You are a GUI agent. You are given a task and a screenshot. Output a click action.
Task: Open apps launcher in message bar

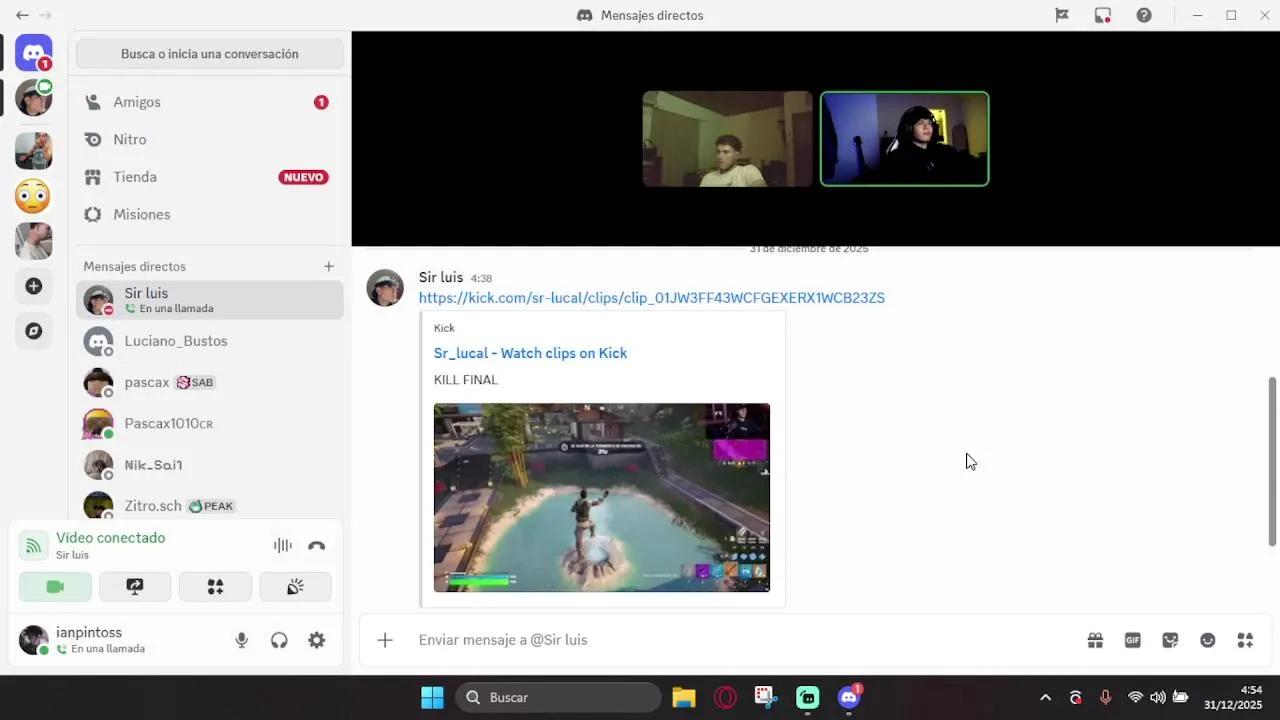click(1245, 640)
